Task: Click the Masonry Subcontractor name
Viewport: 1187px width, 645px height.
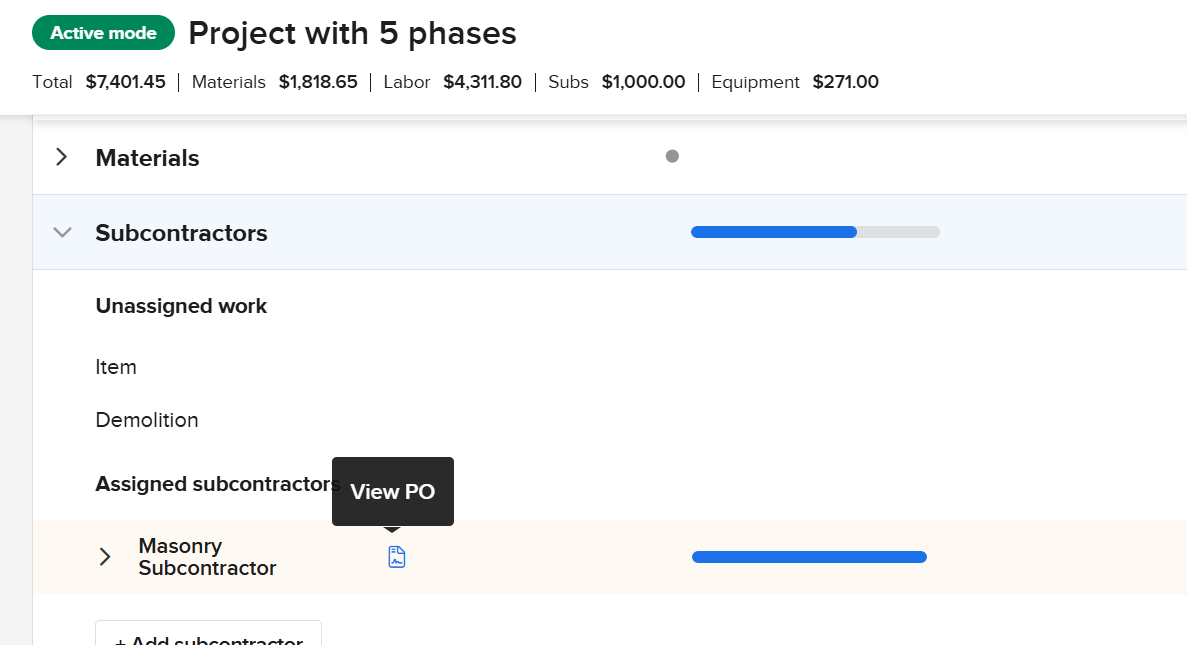Action: click(x=207, y=557)
